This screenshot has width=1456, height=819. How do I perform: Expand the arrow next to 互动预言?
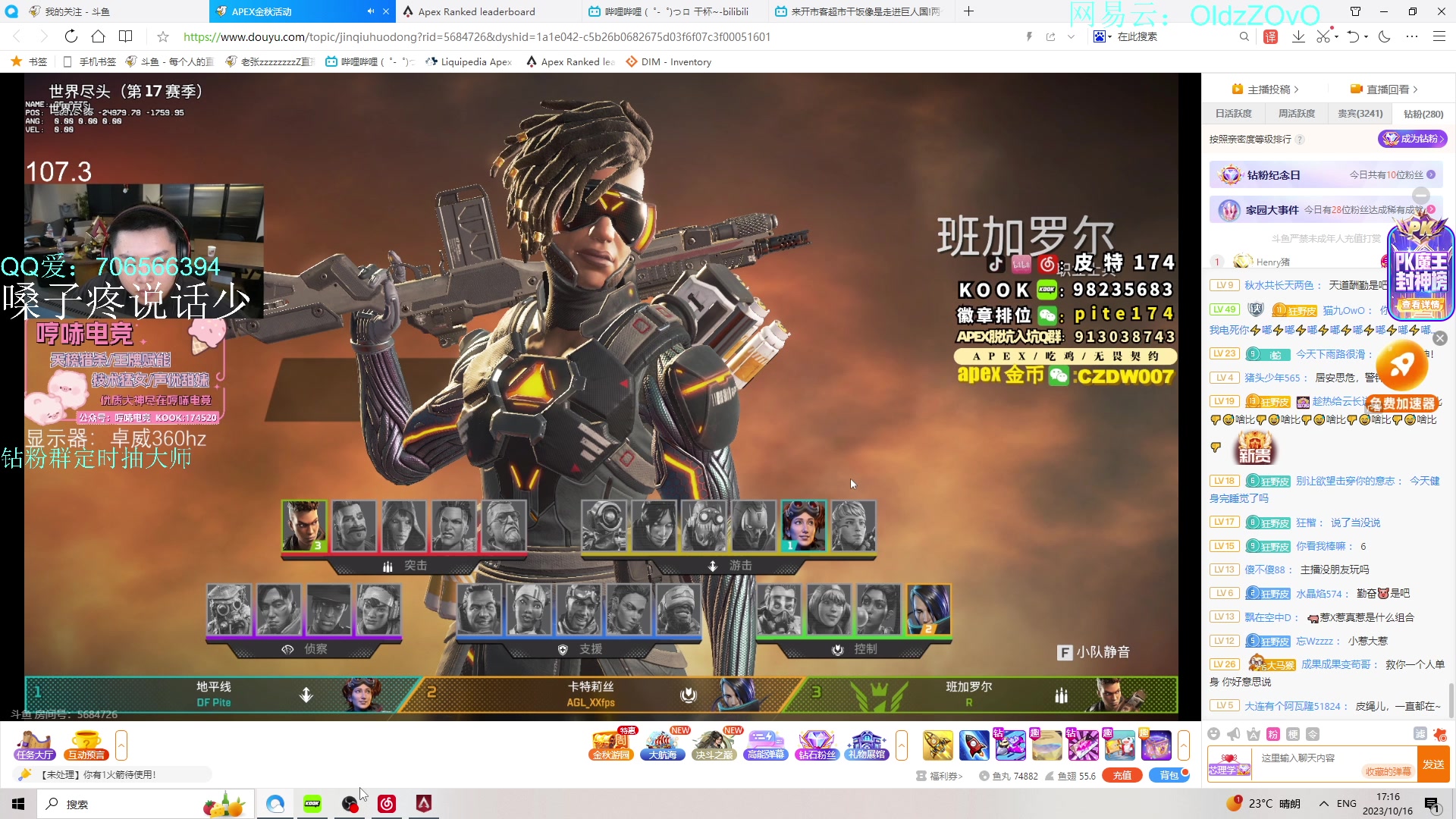[x=121, y=745]
